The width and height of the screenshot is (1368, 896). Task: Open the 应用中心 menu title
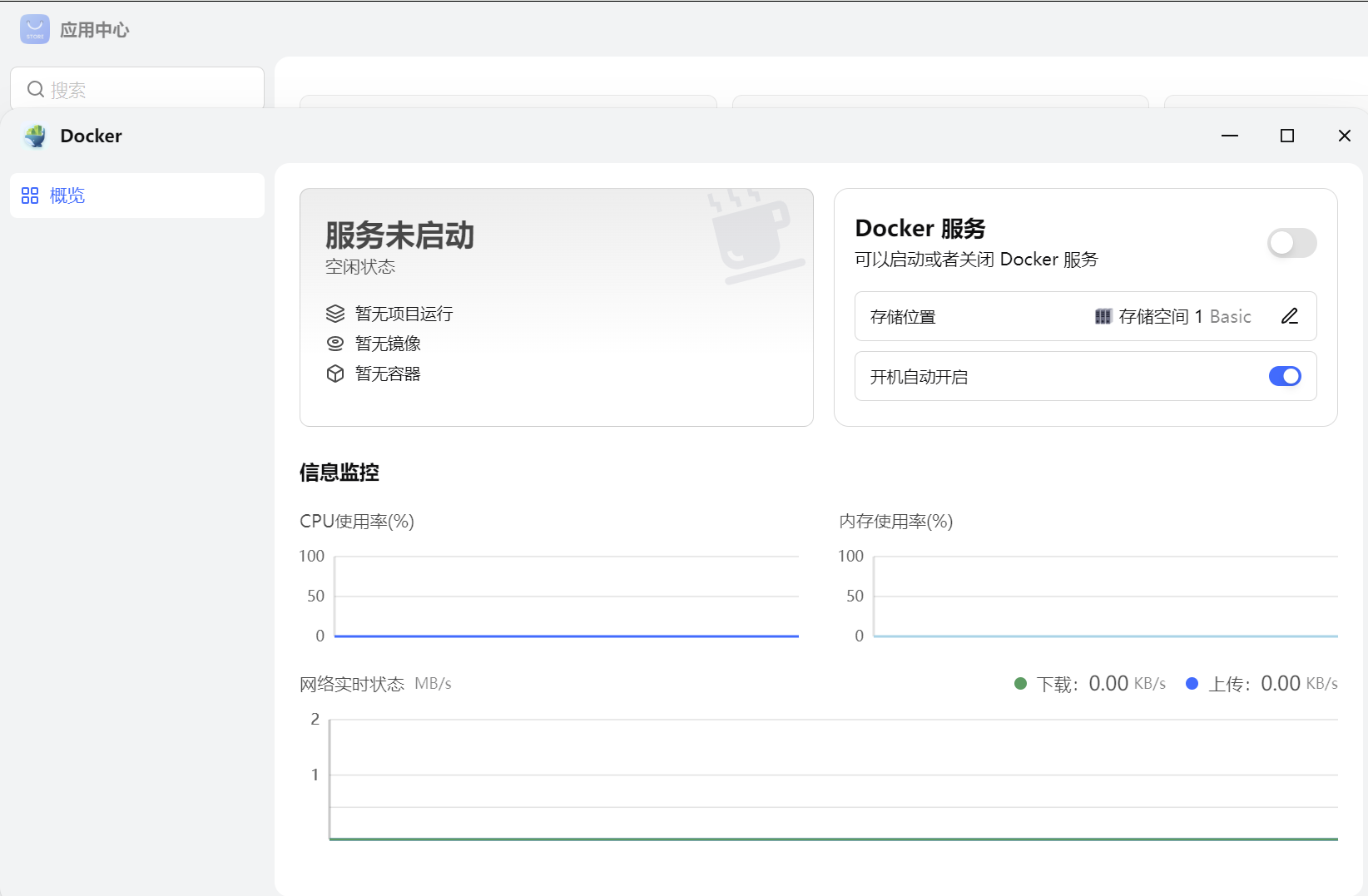(94, 28)
